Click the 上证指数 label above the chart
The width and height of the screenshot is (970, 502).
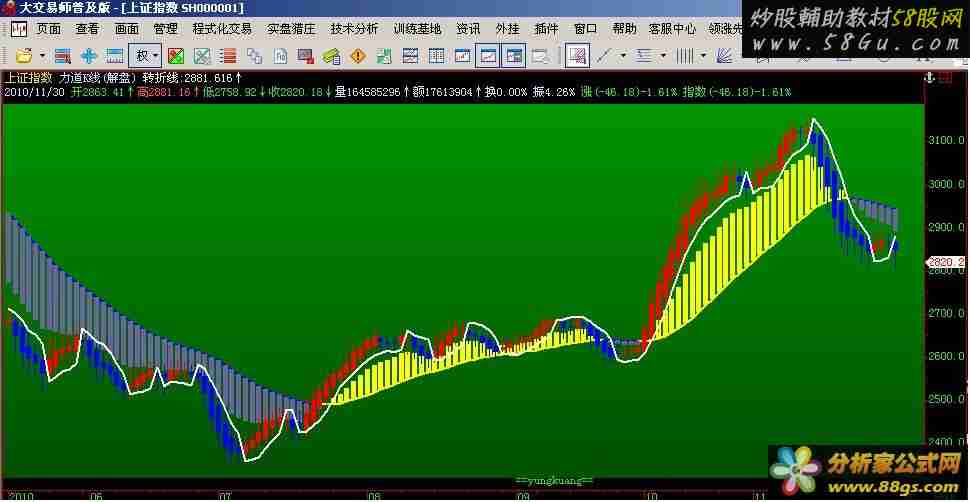pyautogui.click(x=28, y=79)
